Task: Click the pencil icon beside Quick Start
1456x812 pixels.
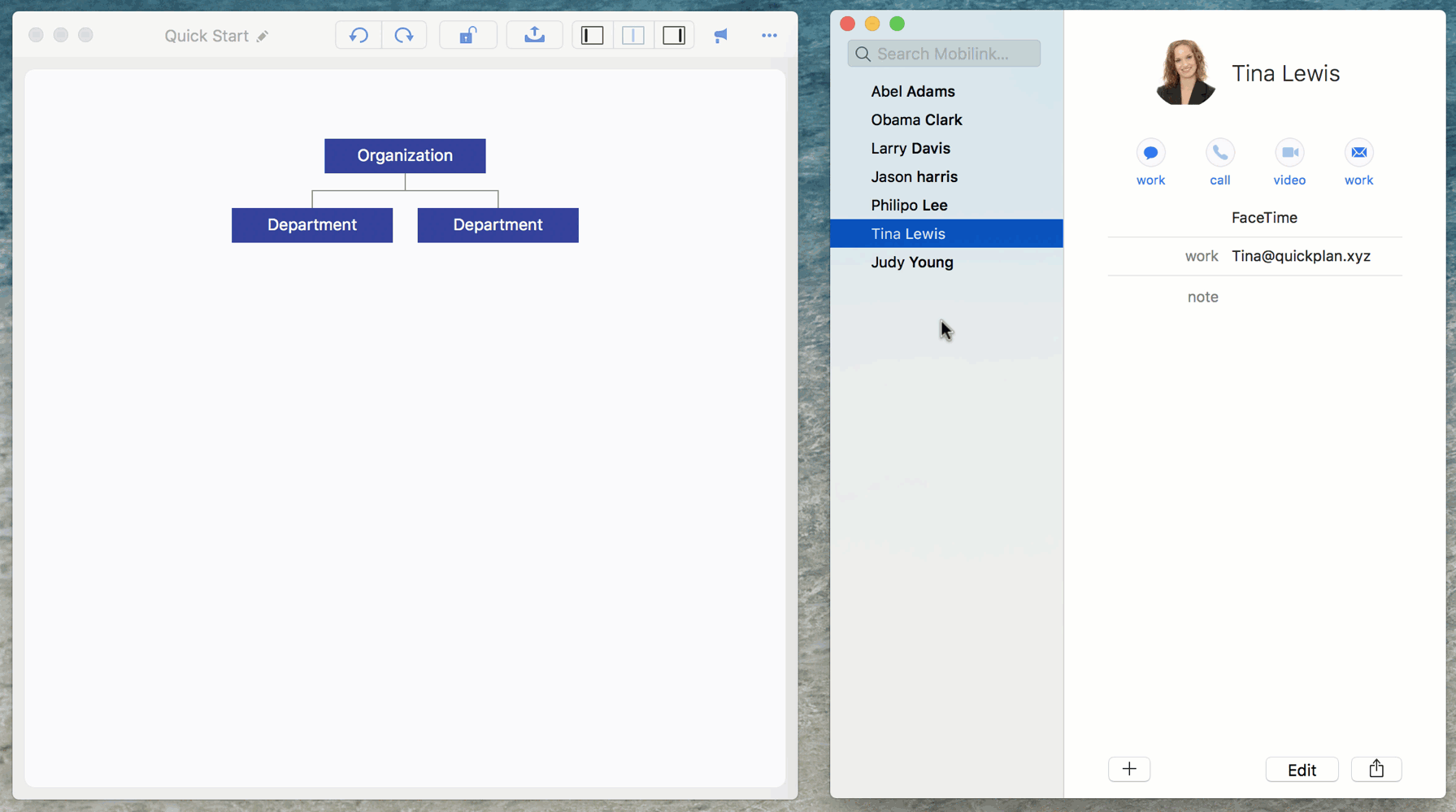Action: click(x=263, y=37)
